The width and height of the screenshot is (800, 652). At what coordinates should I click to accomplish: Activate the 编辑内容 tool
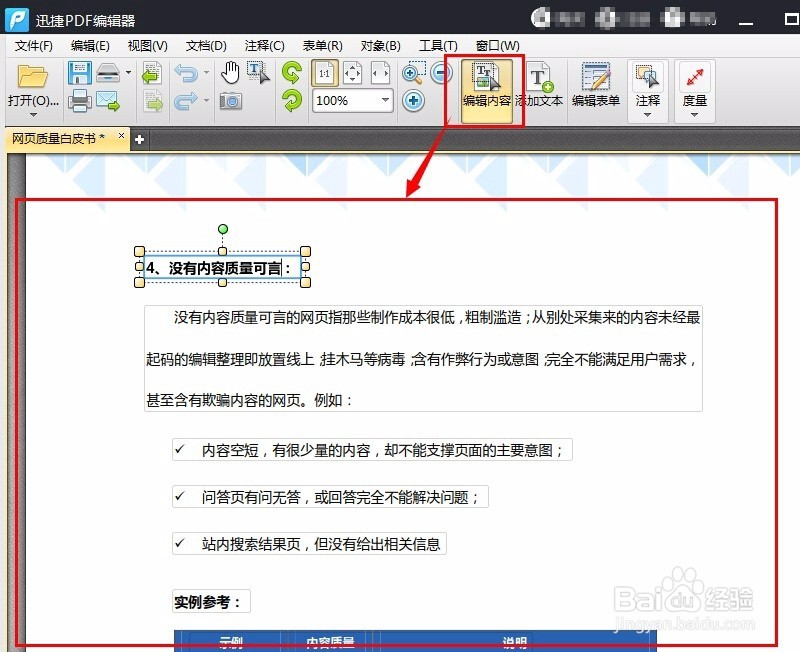click(x=487, y=90)
